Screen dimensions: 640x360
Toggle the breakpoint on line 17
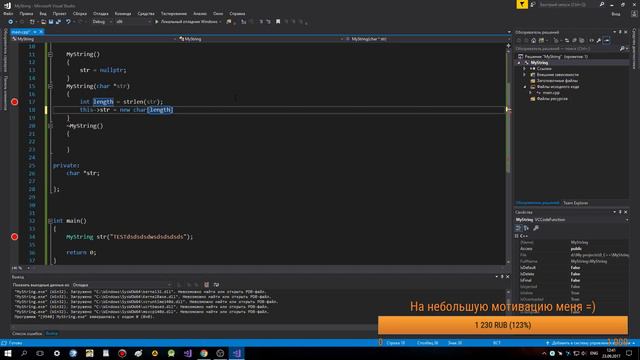coord(15,102)
